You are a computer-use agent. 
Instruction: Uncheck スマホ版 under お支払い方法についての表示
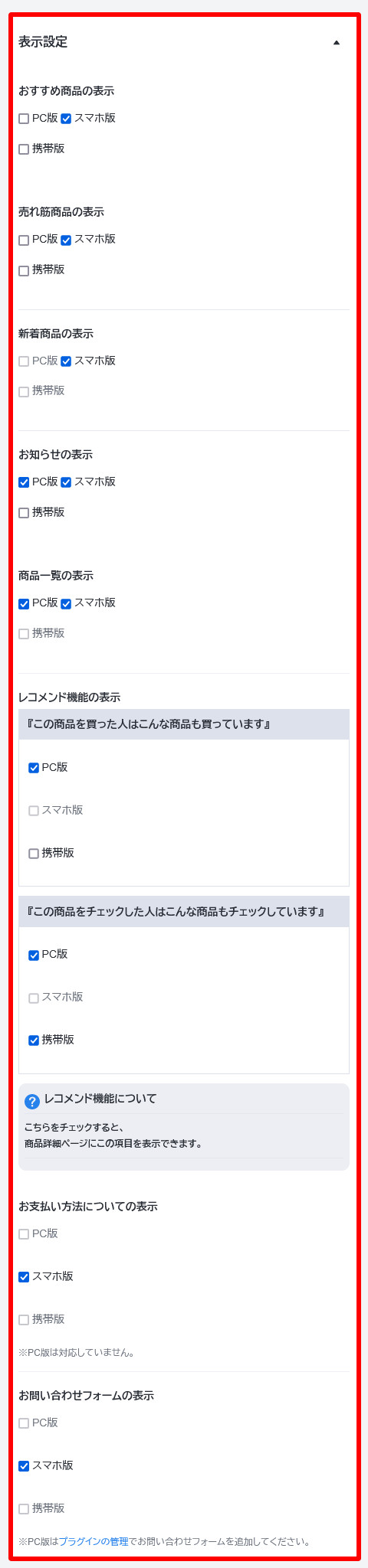point(24,1277)
